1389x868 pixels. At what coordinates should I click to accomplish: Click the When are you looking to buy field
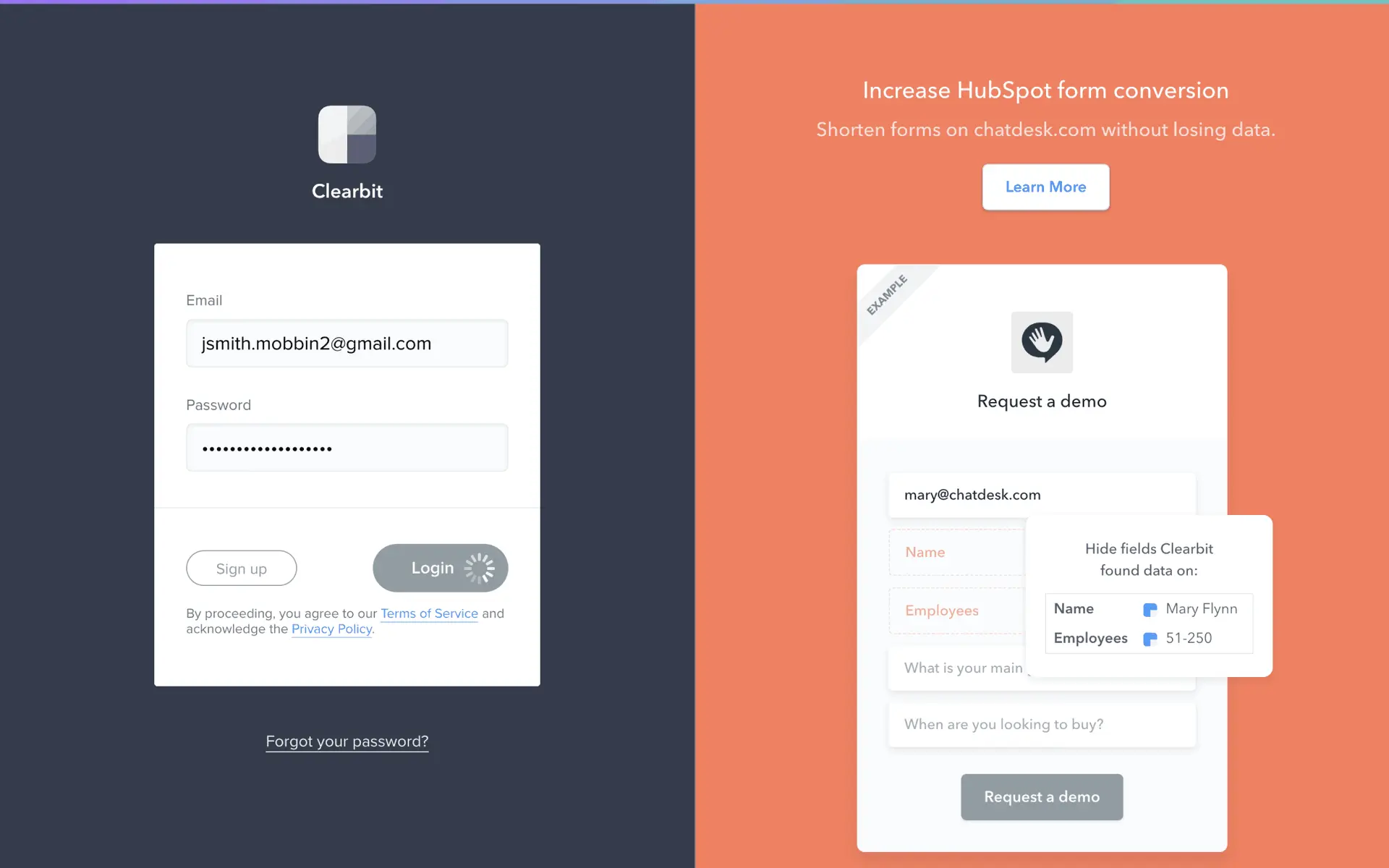pyautogui.click(x=1042, y=725)
